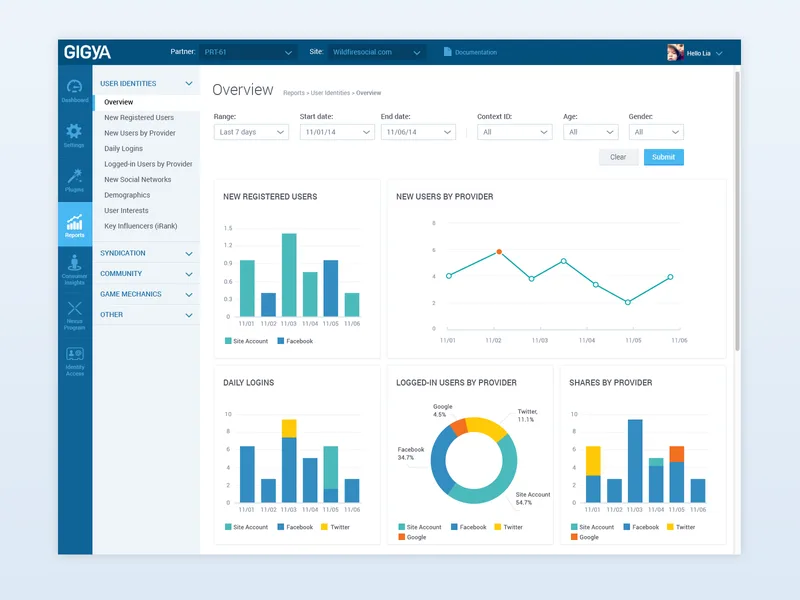Viewport: 800px width, 600px height.
Task: Click the GIGYA logo
Action: tap(87, 52)
